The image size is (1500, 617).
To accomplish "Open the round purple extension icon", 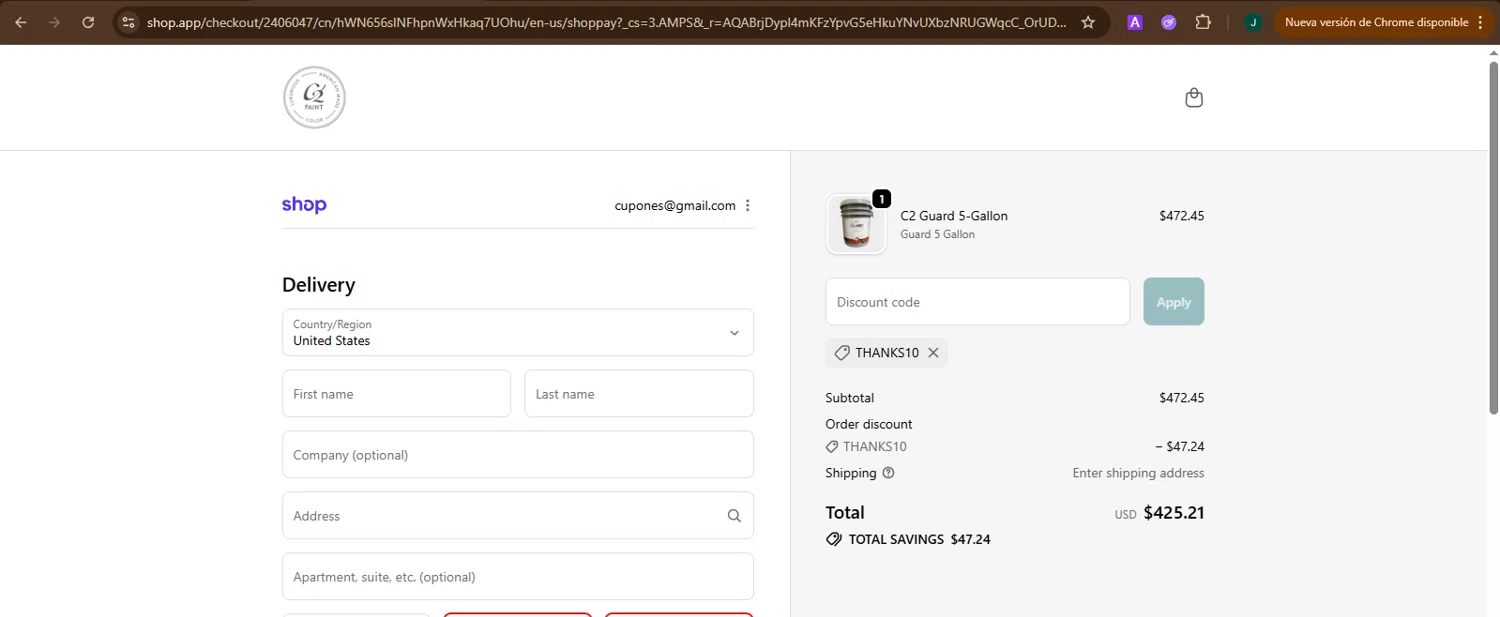I will (1169, 22).
